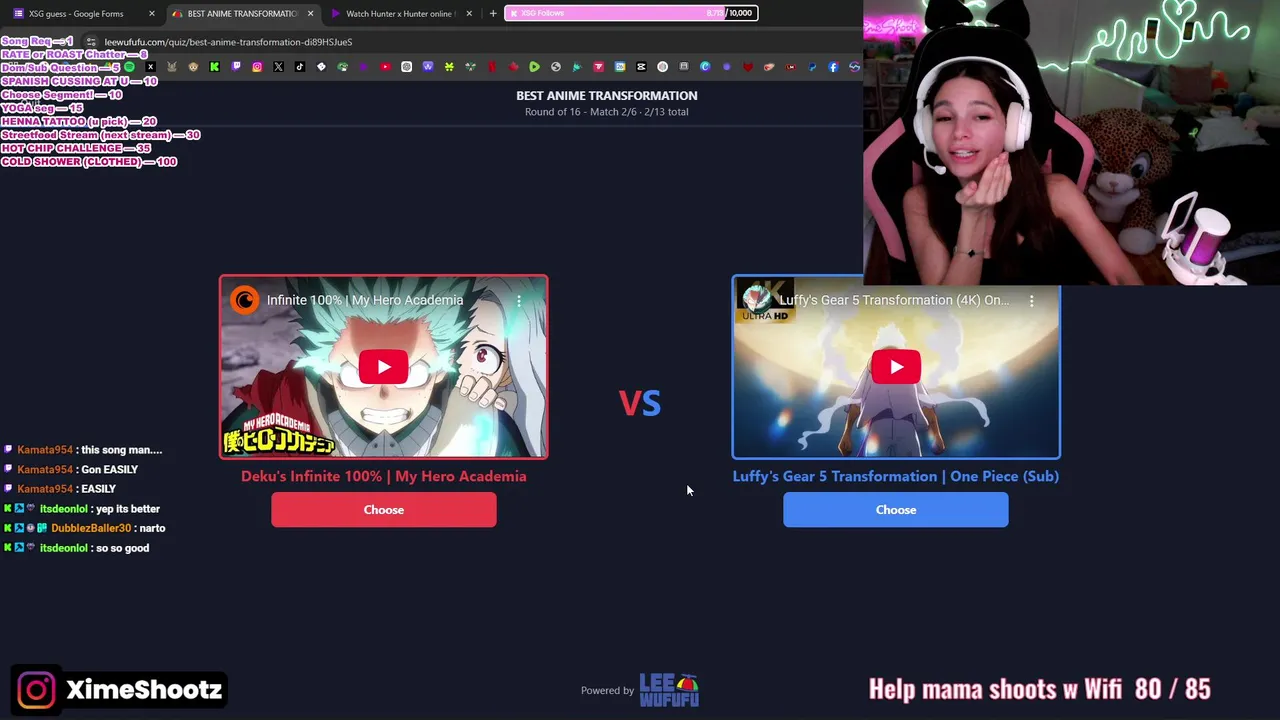Open the PayPal bookmark icon

[x=812, y=67]
